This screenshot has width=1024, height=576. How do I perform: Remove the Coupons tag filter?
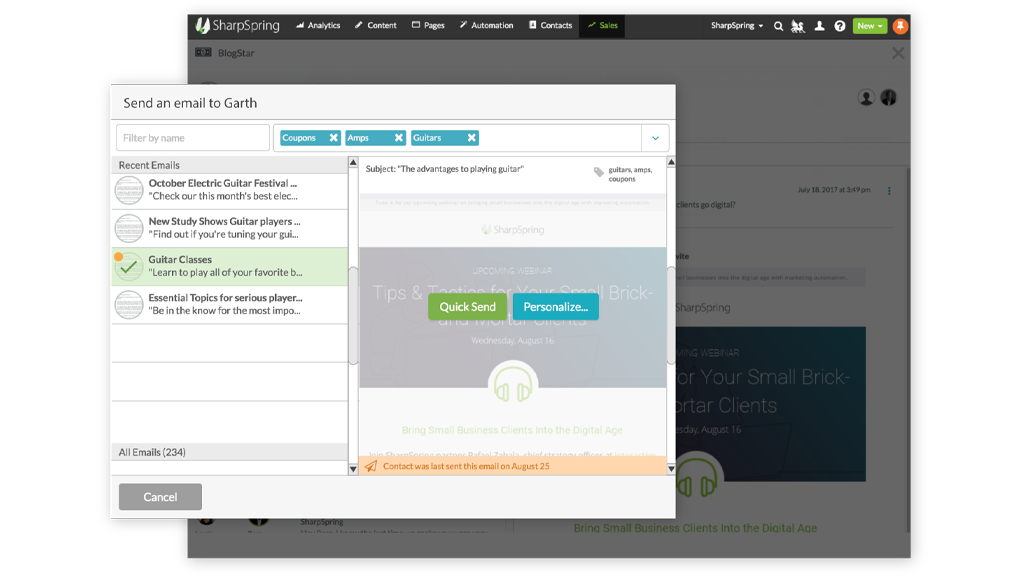tap(334, 138)
